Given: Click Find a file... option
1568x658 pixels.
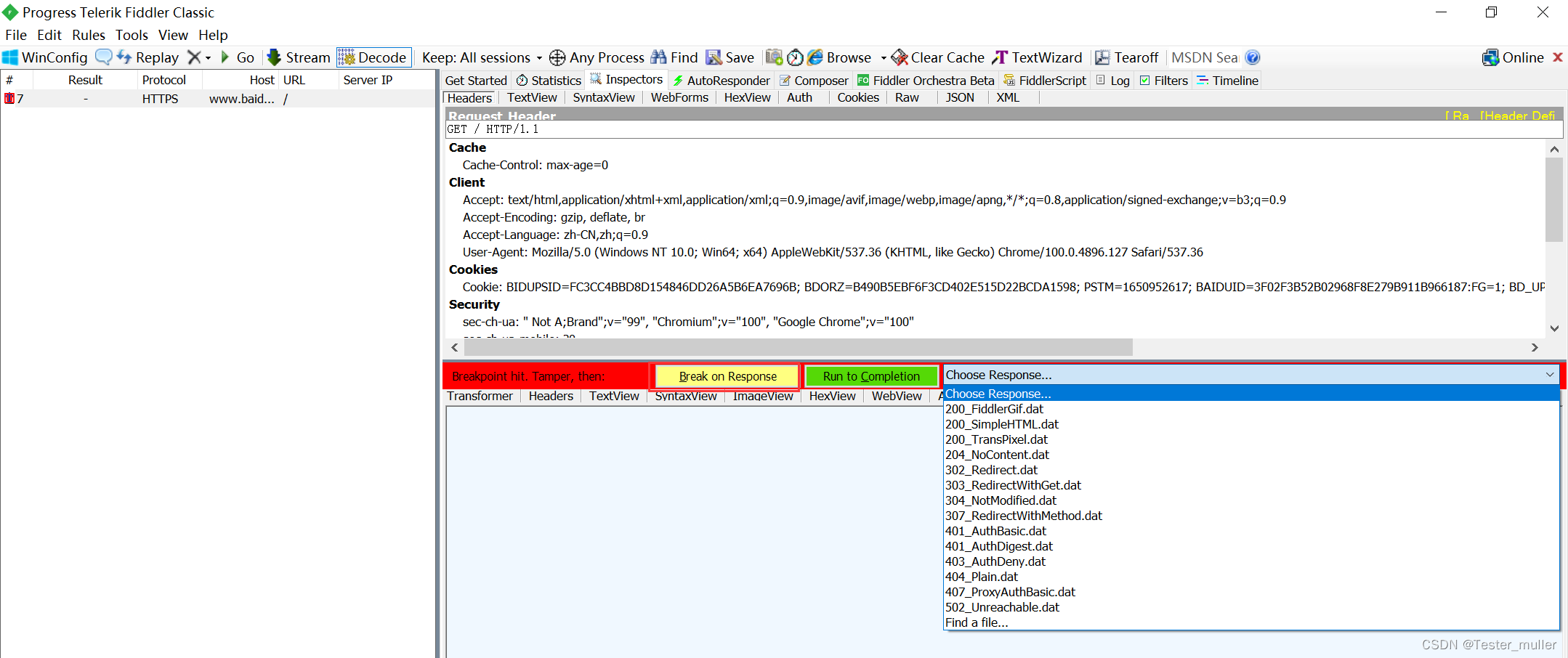Looking at the screenshot, I should pos(1251,622).
